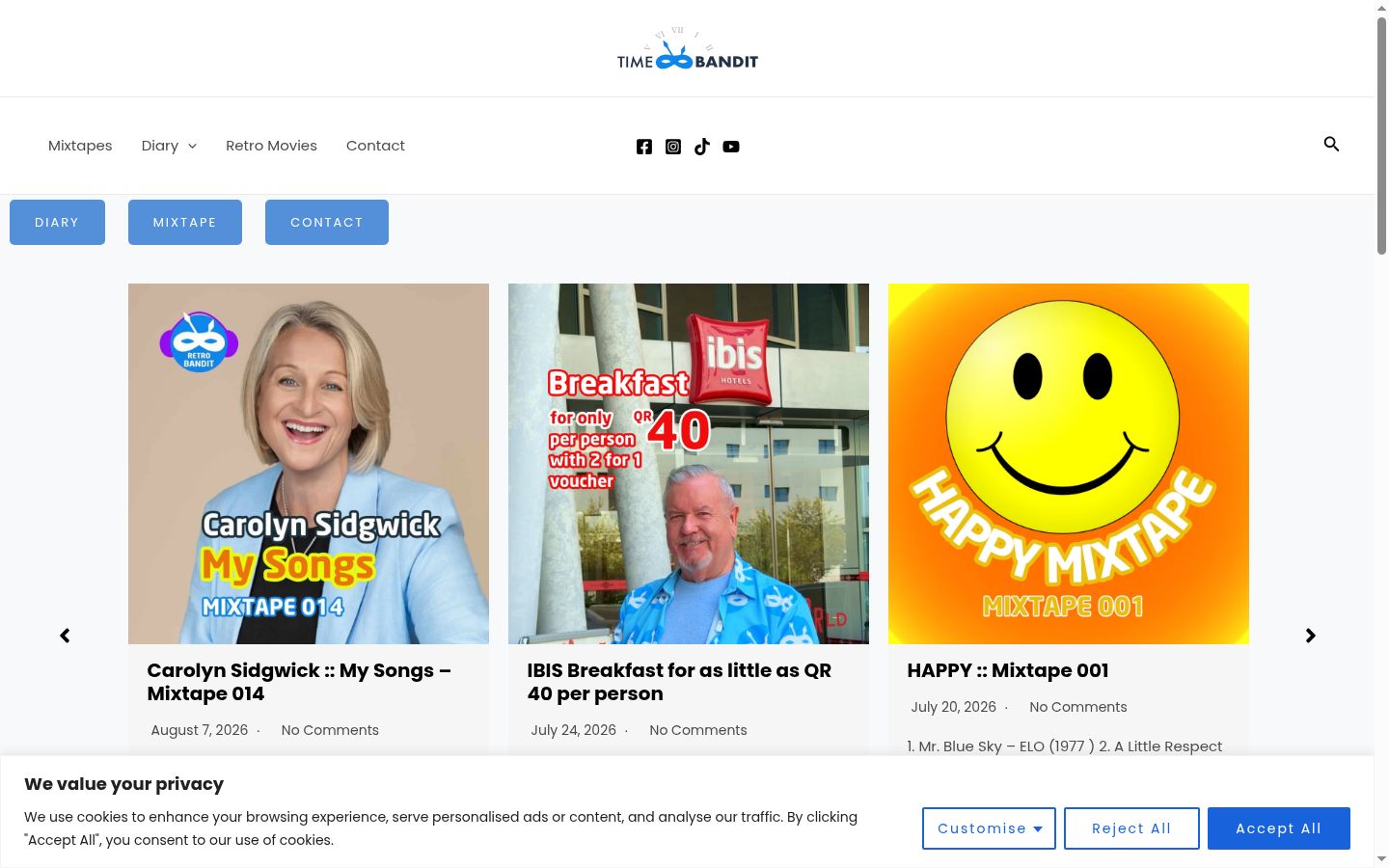This screenshot has height=868, width=1389.
Task: Open IBIS Breakfast post title
Action: (x=679, y=682)
